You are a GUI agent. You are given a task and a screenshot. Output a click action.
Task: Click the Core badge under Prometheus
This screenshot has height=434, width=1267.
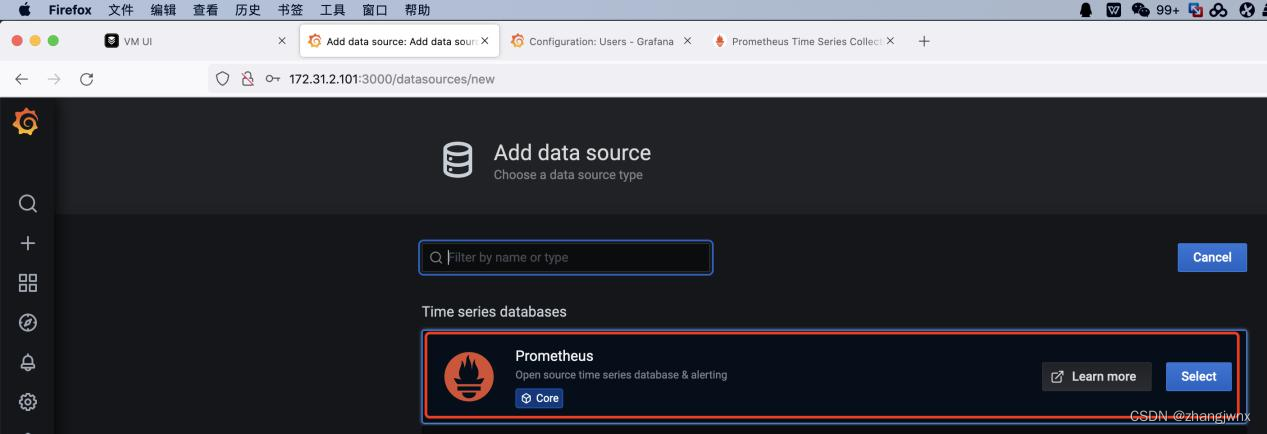539,398
